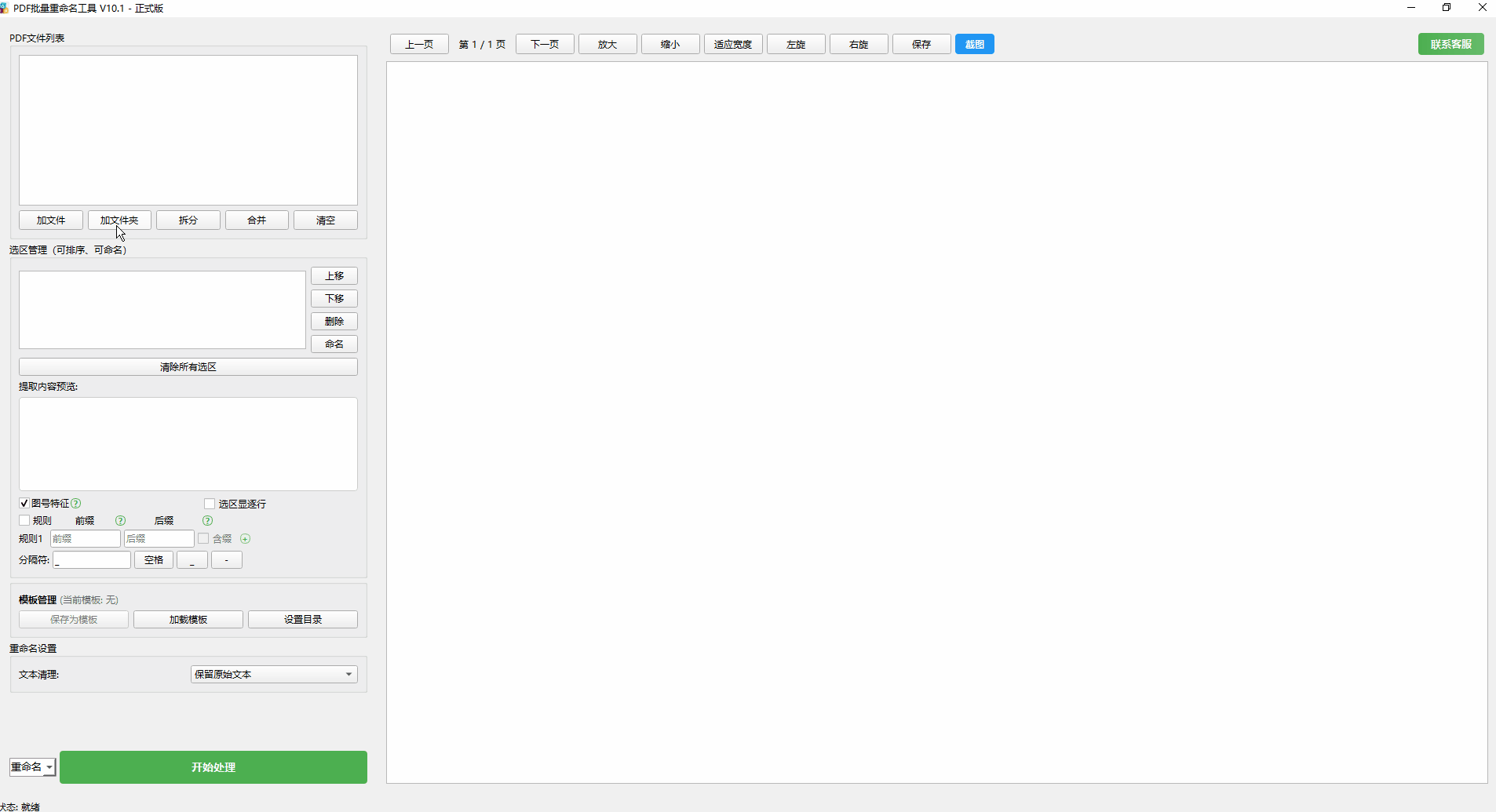Screen dimensions: 1496x812
Task: Insert a space separator with 空格
Action: 154,560
